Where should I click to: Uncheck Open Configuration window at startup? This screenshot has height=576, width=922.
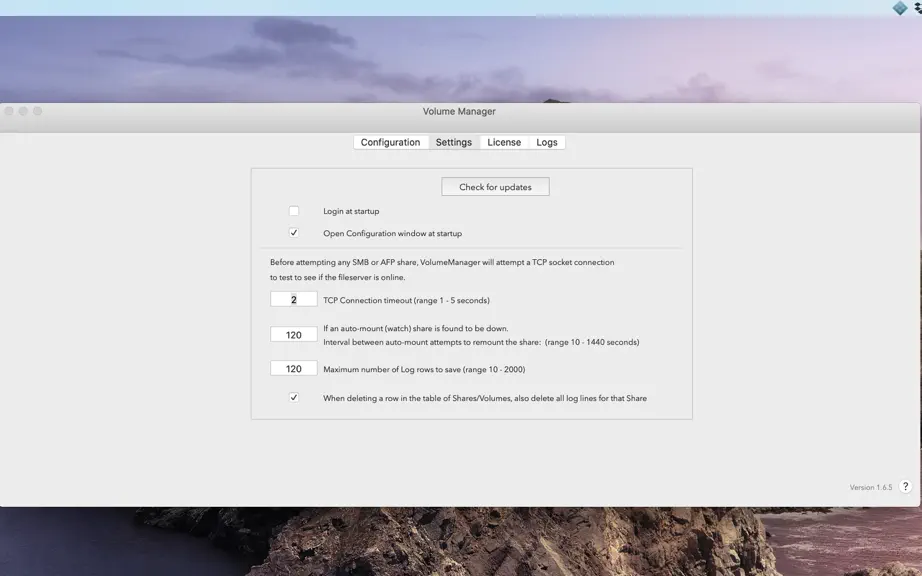294,233
